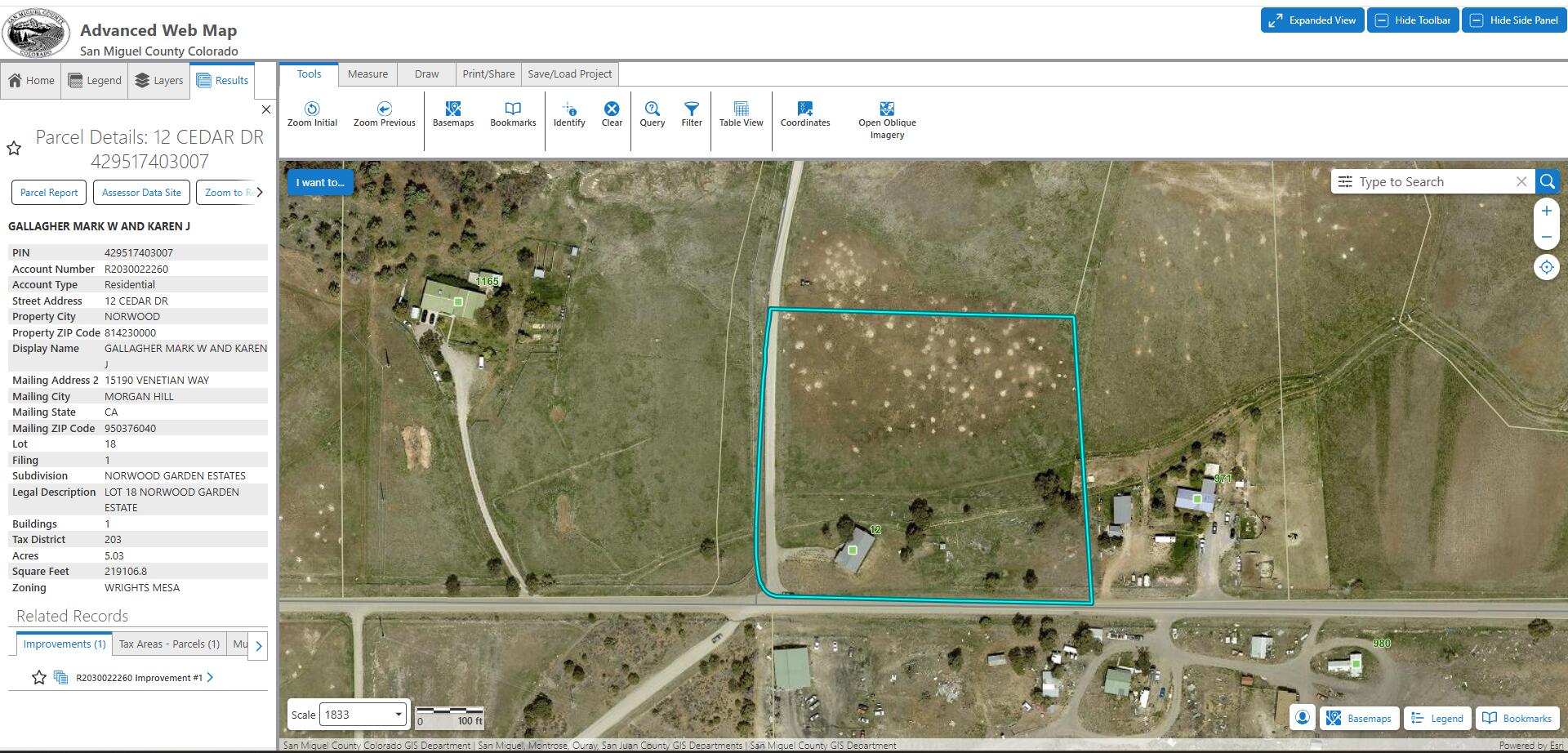Open the Table View
This screenshot has width=1568, height=753.
pos(741,114)
